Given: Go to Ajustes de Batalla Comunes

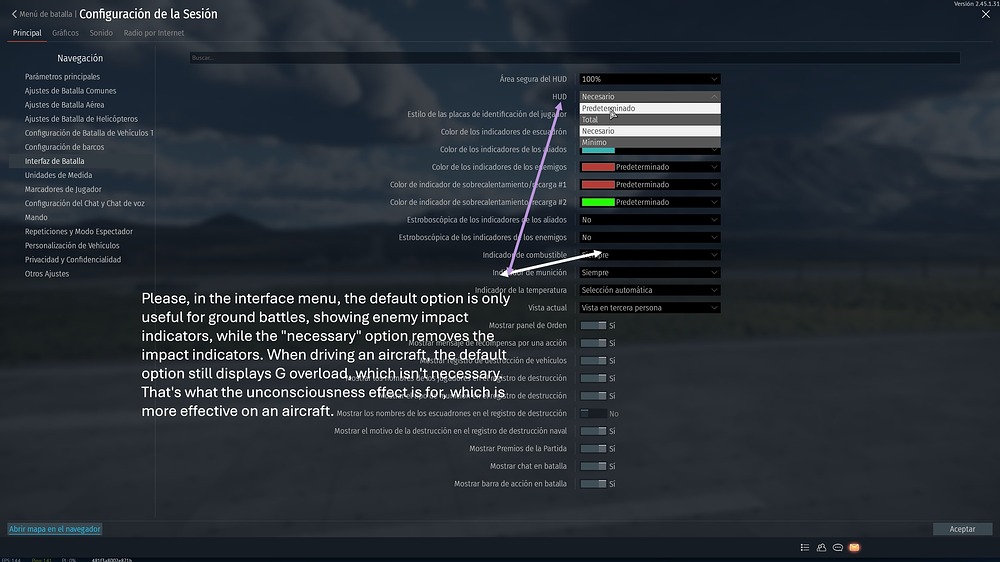Looking at the screenshot, I should click(70, 91).
